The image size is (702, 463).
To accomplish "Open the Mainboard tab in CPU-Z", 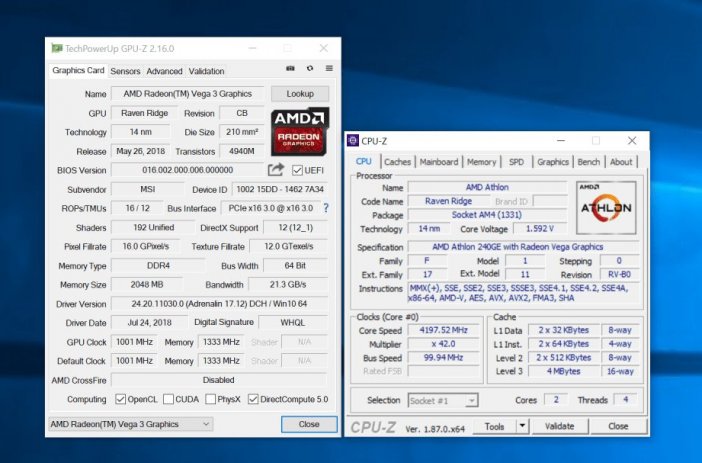I will pos(439,162).
